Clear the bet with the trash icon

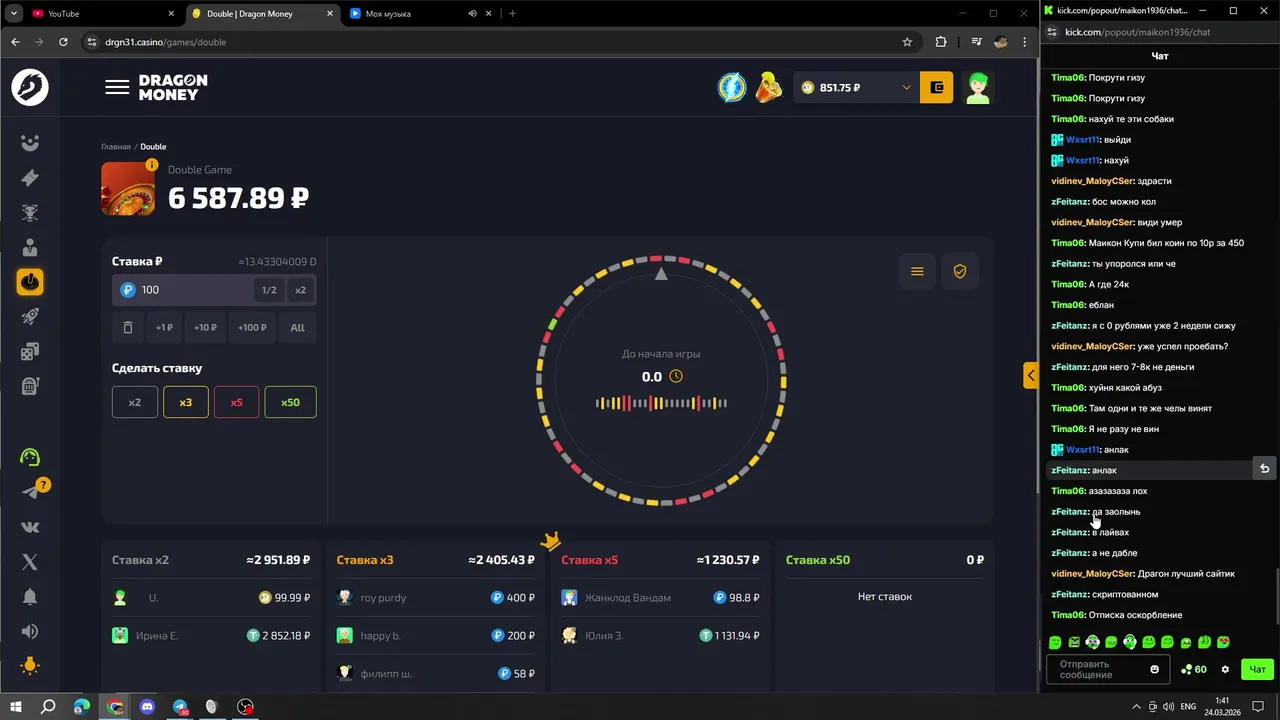point(128,327)
